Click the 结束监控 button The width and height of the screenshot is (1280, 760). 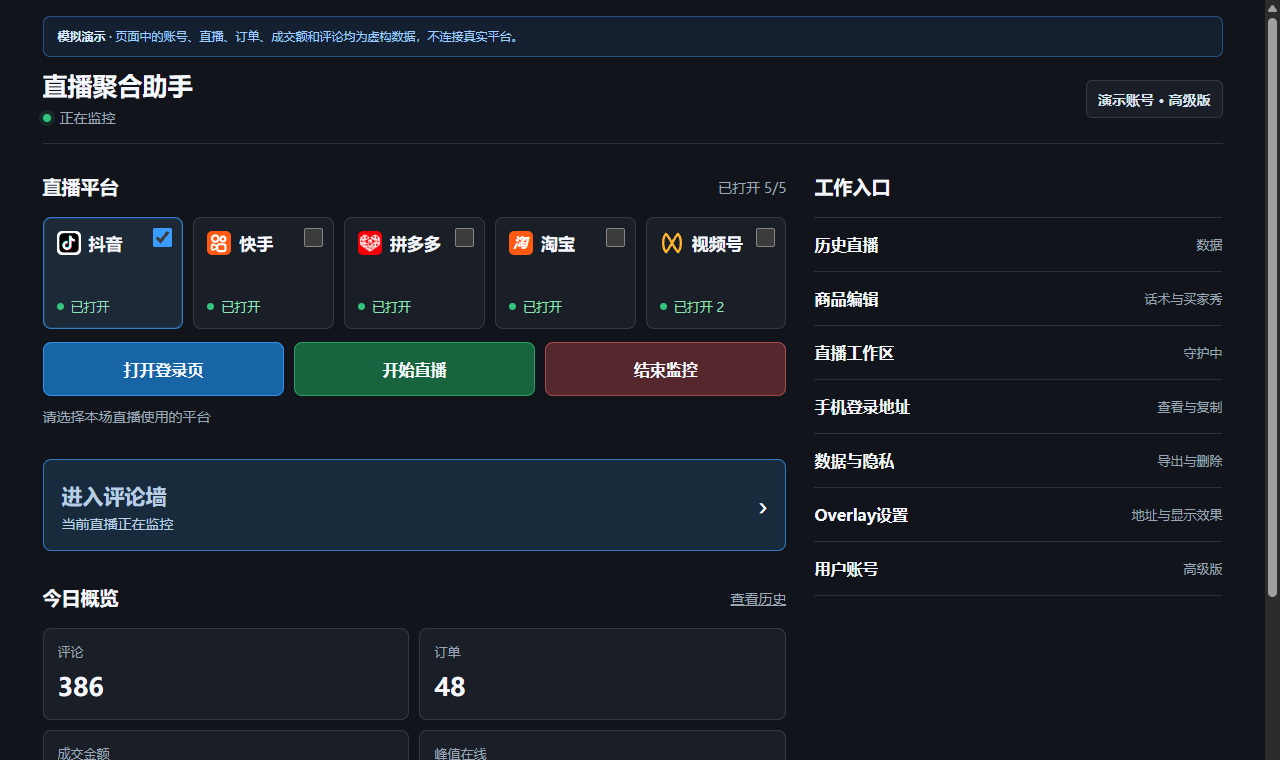coord(665,369)
